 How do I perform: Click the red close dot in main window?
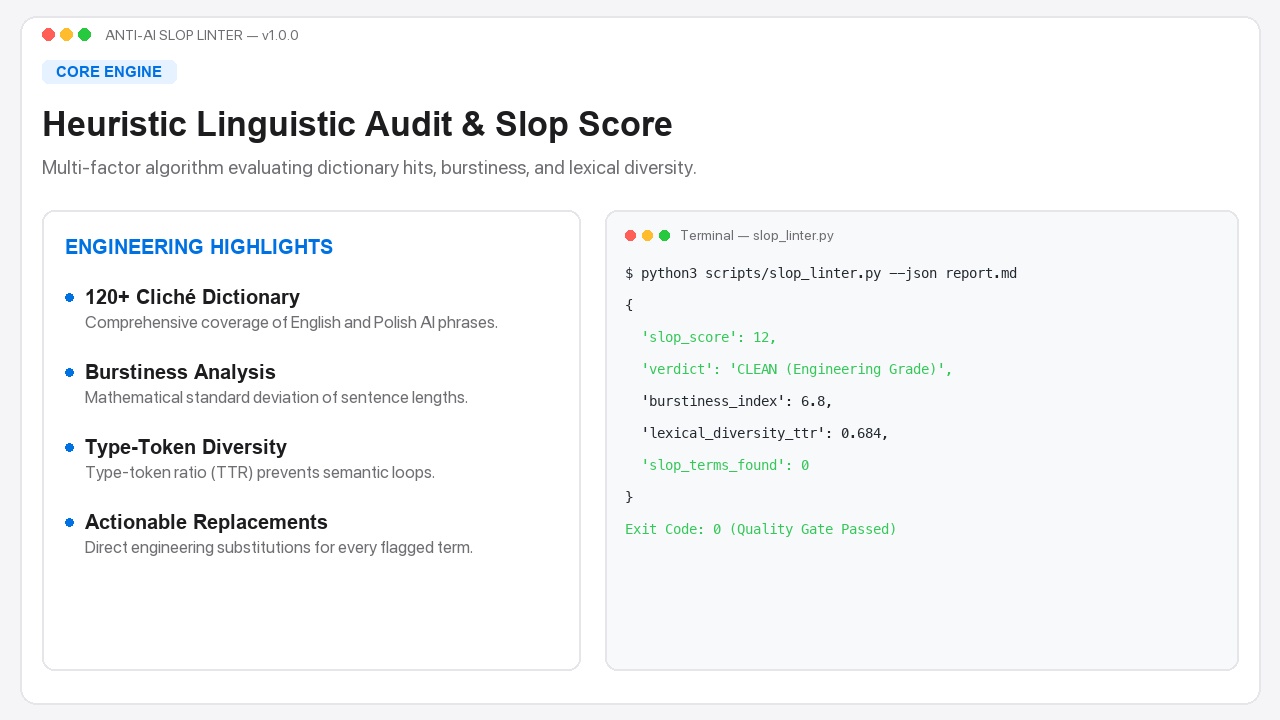point(48,35)
